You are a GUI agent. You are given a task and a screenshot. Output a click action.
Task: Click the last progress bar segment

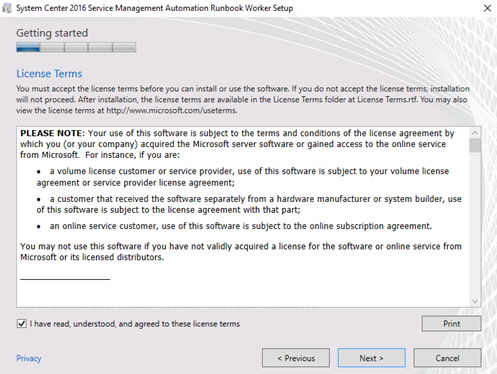tap(124, 47)
